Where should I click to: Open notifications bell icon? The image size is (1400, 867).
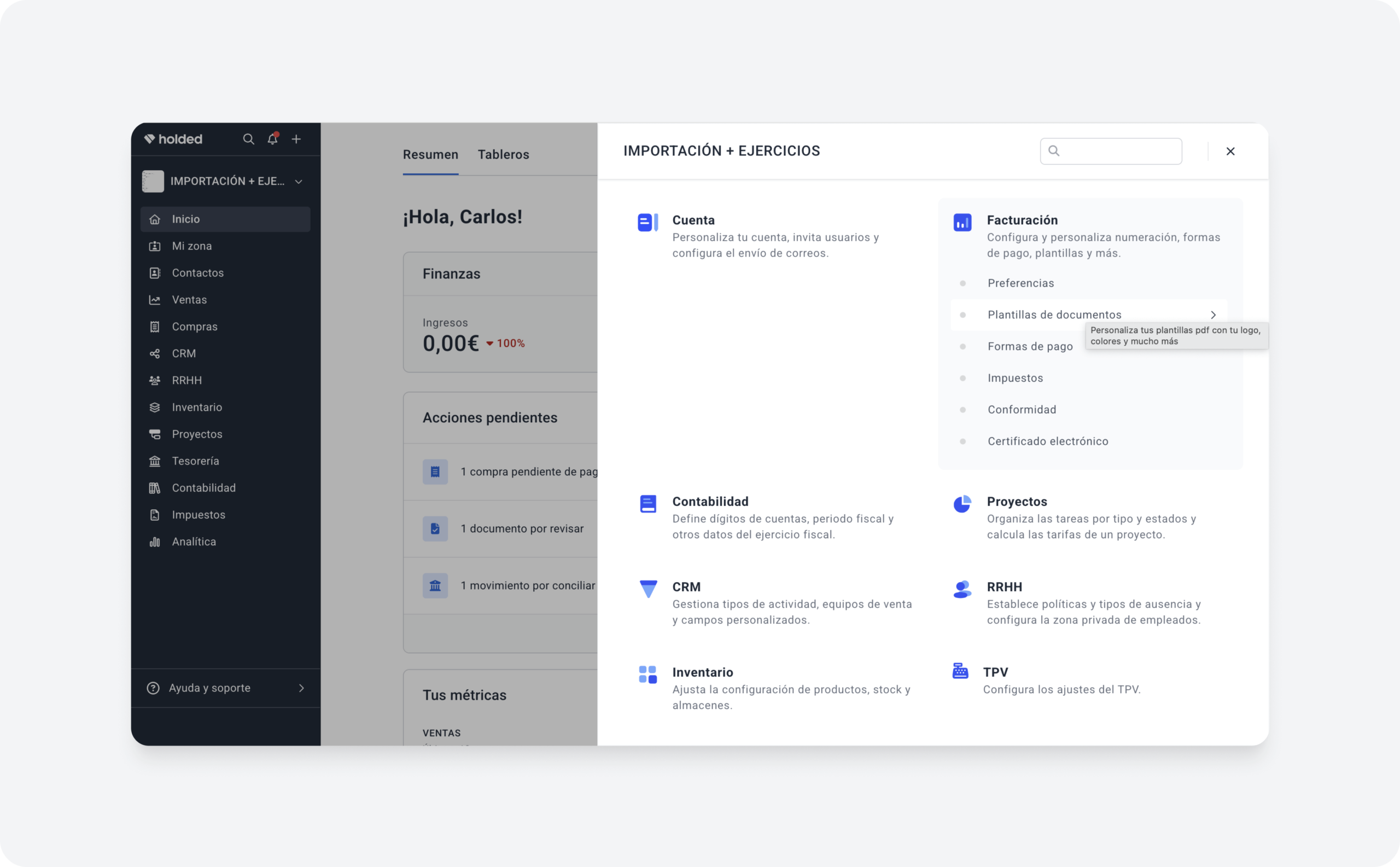click(x=272, y=139)
